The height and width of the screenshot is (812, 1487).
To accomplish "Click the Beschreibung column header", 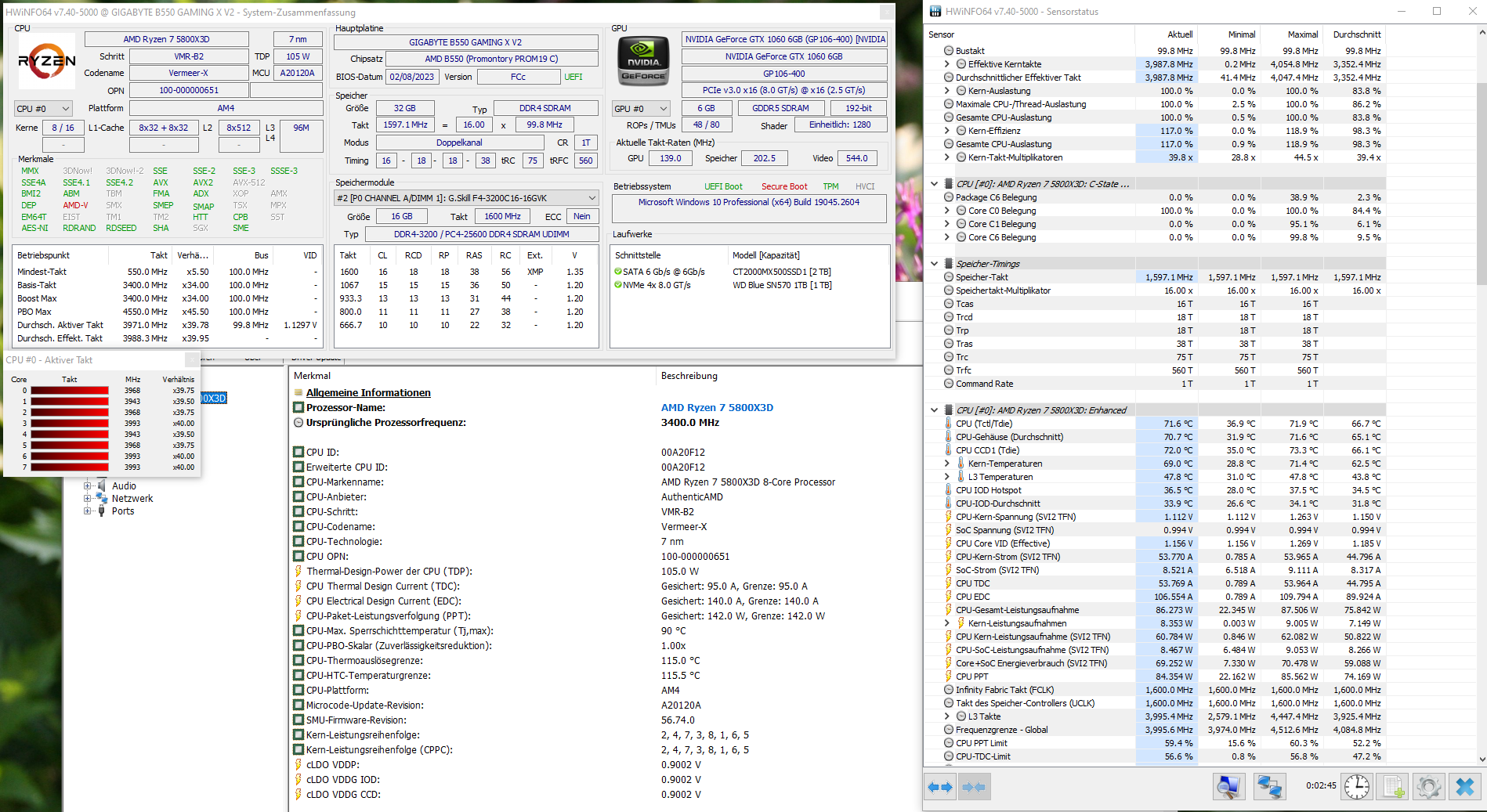I will (x=787, y=376).
